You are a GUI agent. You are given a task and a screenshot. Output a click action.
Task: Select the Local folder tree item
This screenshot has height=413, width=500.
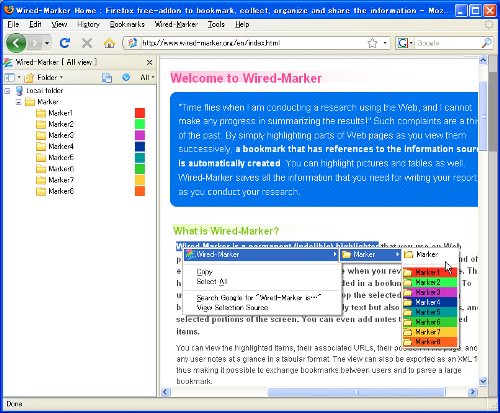click(x=44, y=91)
